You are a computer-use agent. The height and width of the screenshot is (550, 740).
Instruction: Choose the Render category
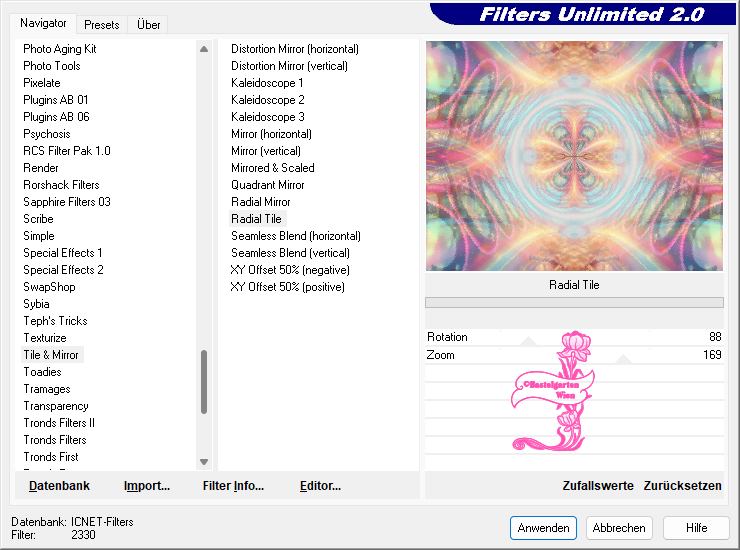41,168
